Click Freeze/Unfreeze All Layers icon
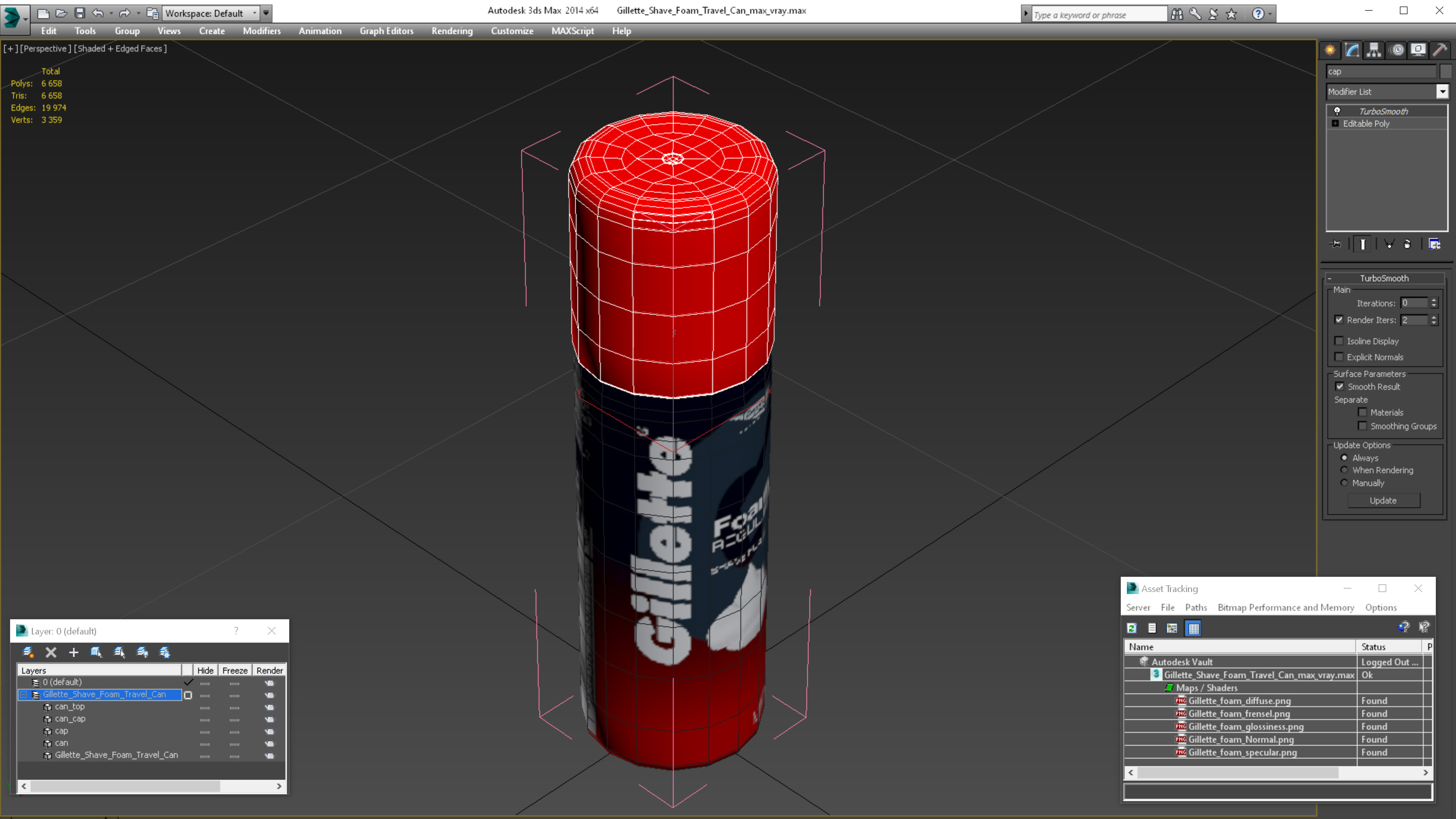Image resolution: width=1456 pixels, height=819 pixels. [x=165, y=652]
